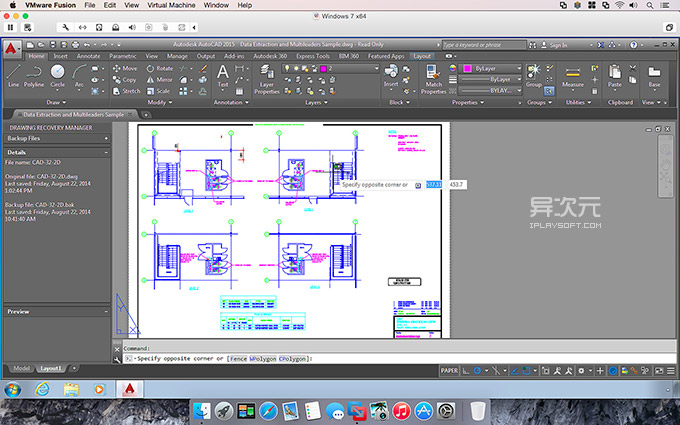Open the ByLayer color dropdown
The width and height of the screenshot is (680, 425).
point(519,69)
